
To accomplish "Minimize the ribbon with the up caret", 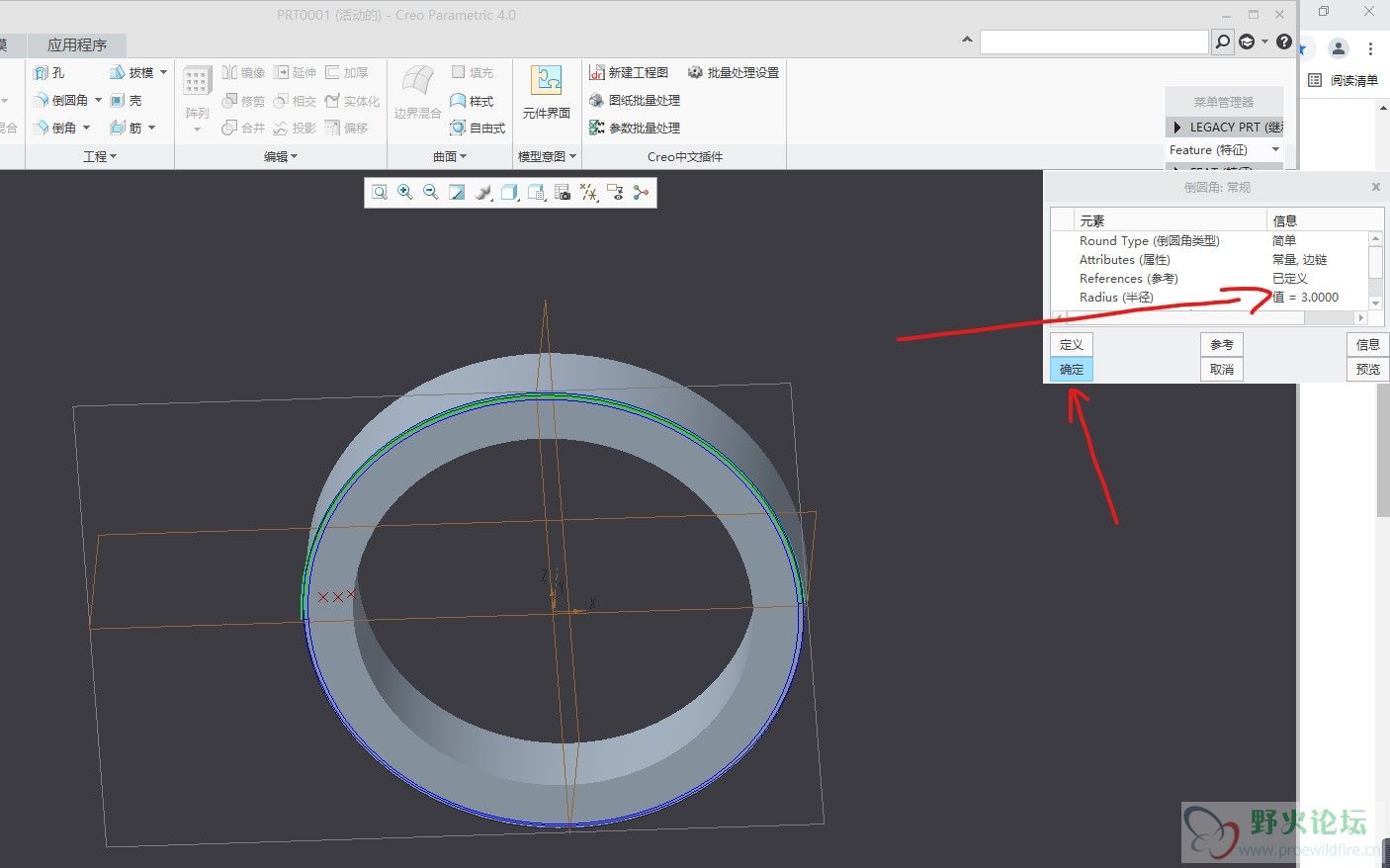I will [967, 41].
